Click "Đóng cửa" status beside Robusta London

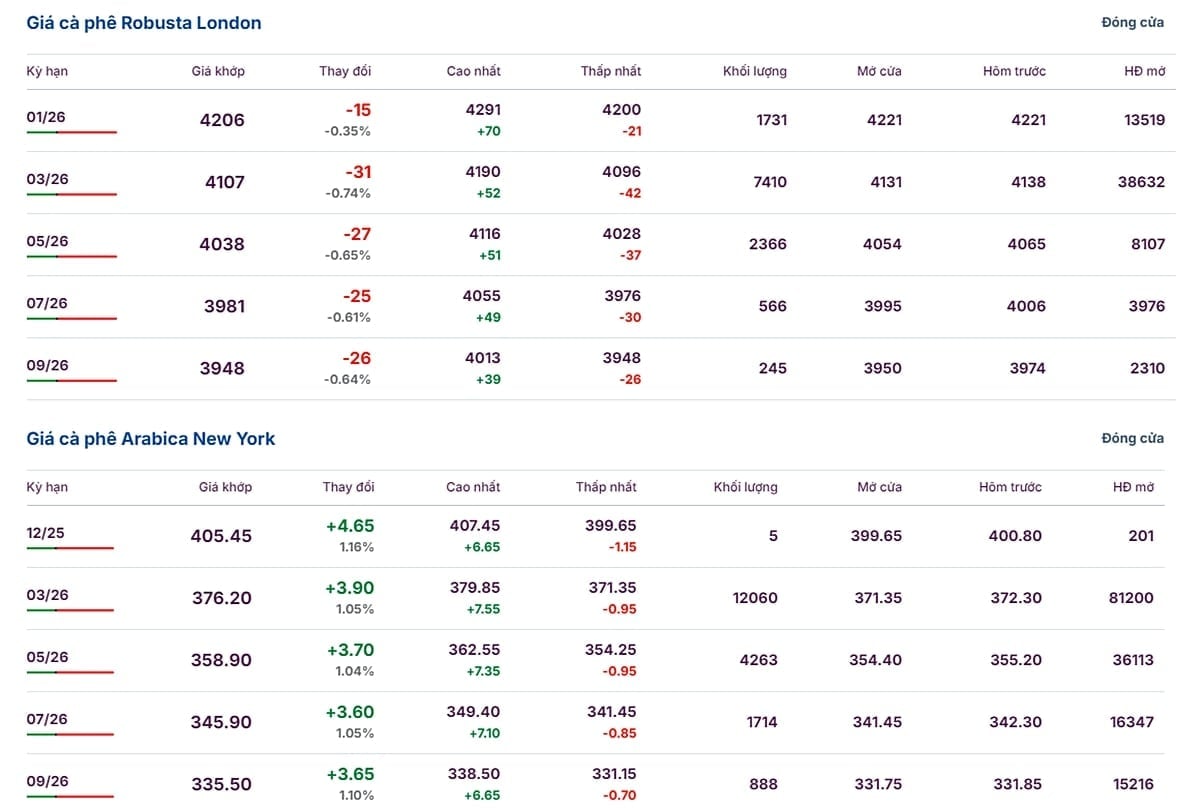point(1132,23)
